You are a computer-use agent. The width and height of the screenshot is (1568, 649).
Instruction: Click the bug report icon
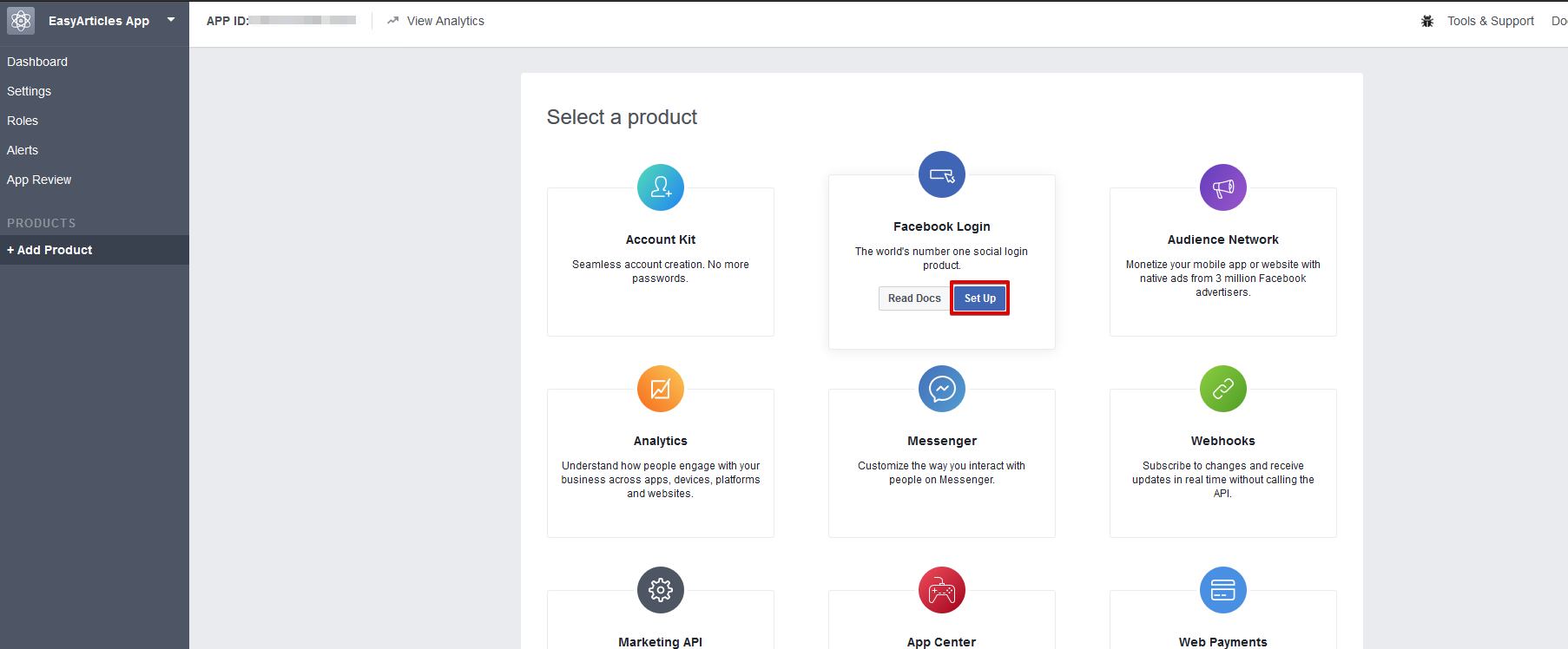(x=1427, y=21)
